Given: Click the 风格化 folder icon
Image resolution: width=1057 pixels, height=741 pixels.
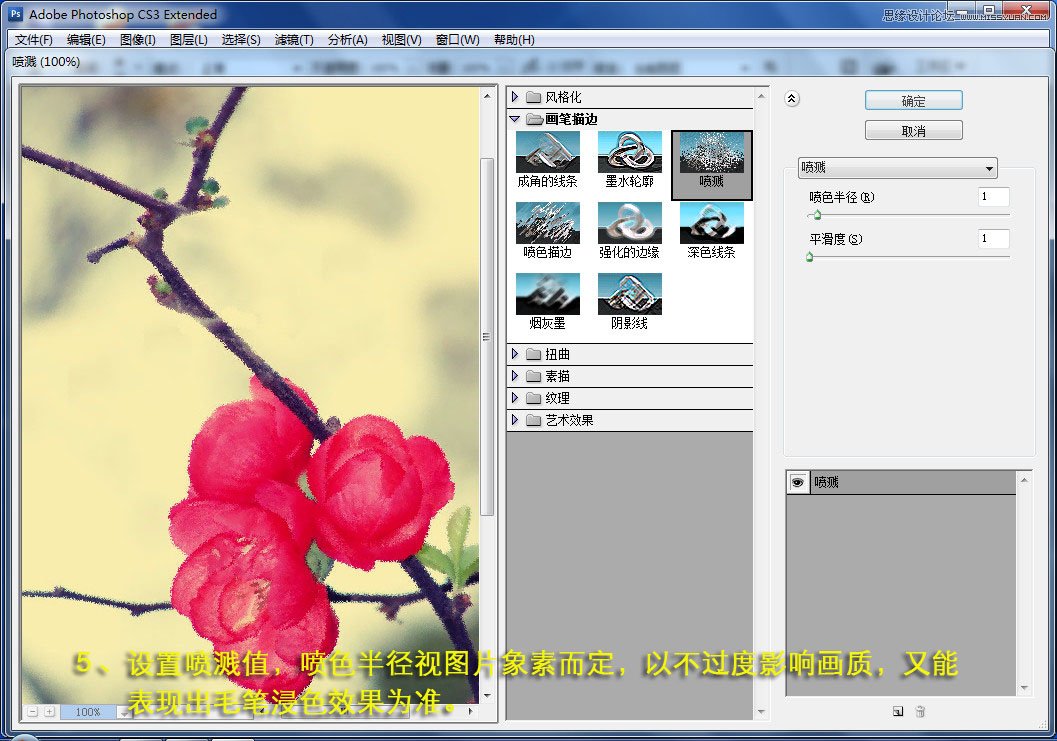Looking at the screenshot, I should (534, 97).
